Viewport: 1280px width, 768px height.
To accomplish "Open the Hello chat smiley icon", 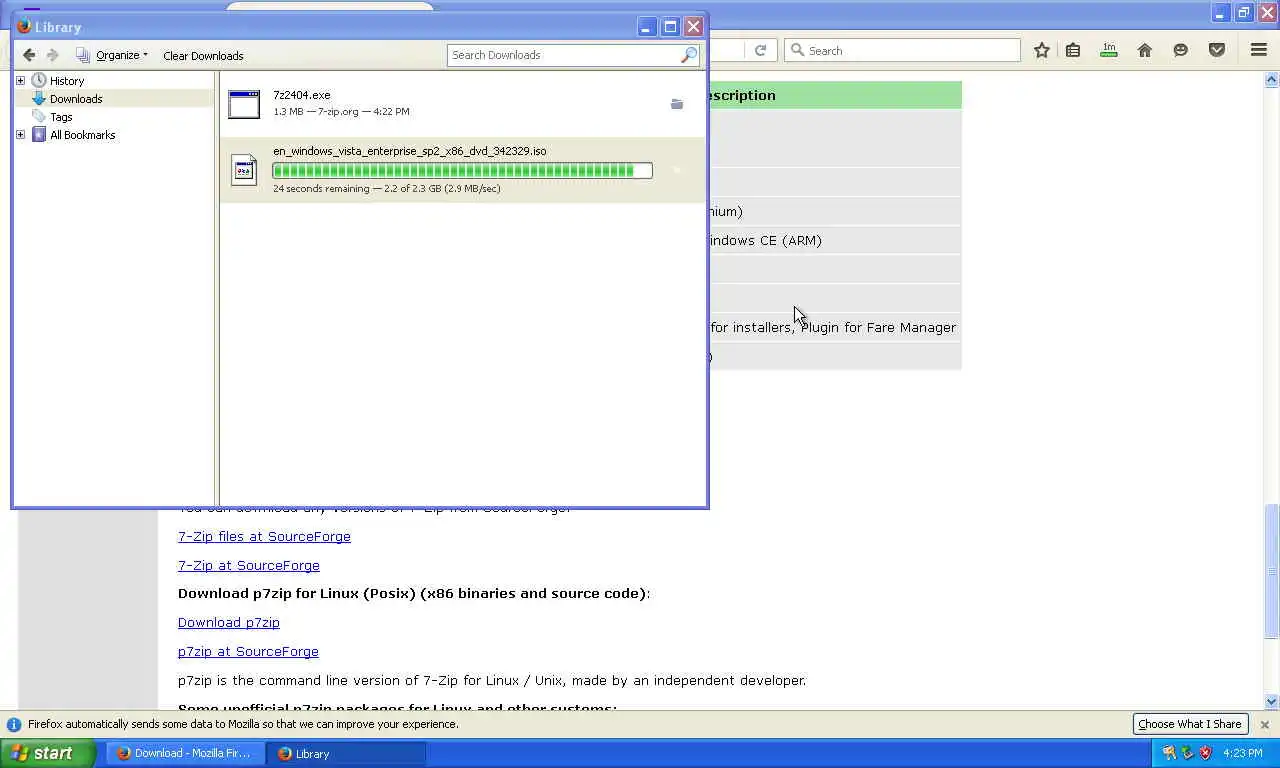I will pyautogui.click(x=1181, y=50).
